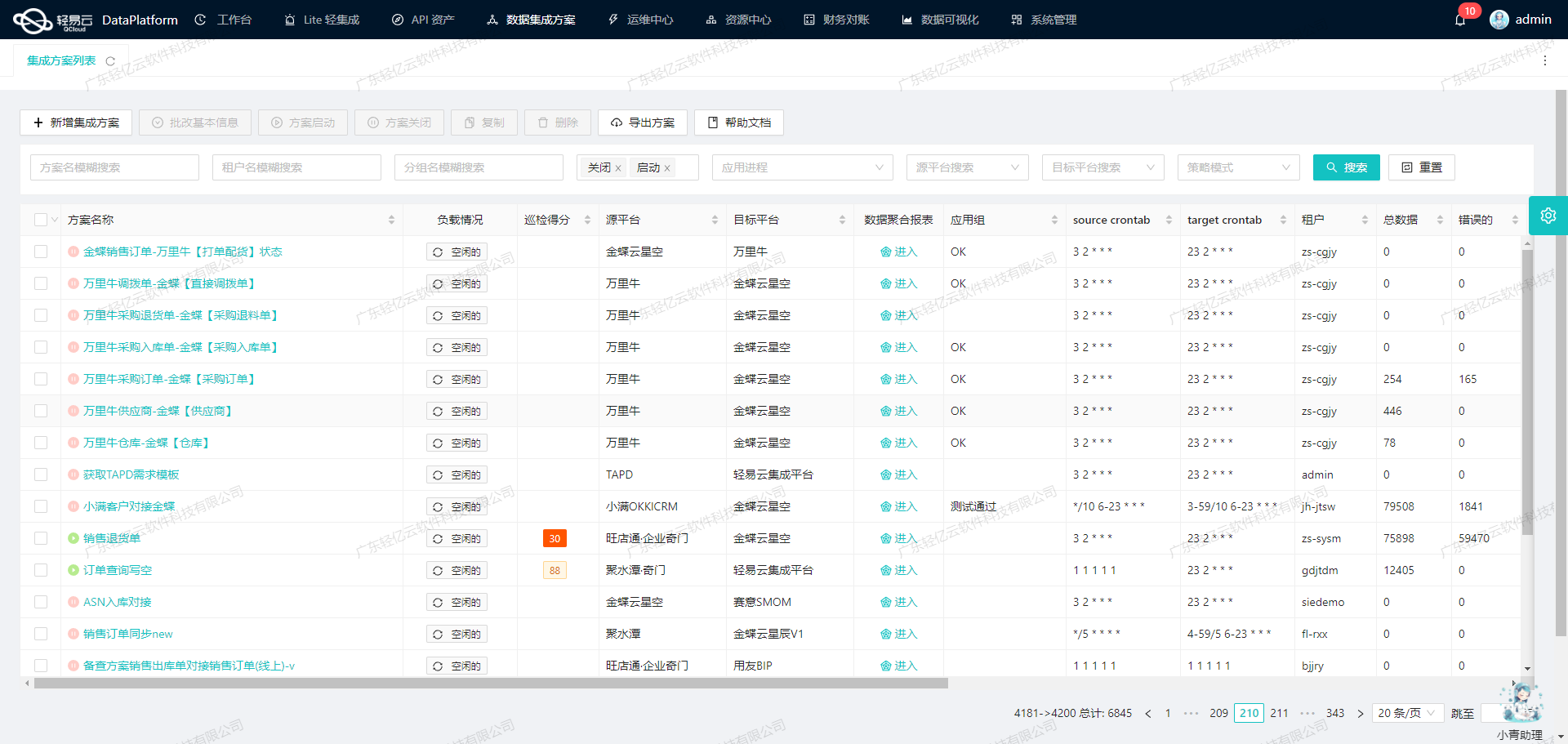Check the 万里牛仓库-金蝶【仓库】 row checkbox
The width and height of the screenshot is (1568, 744).
click(x=41, y=443)
